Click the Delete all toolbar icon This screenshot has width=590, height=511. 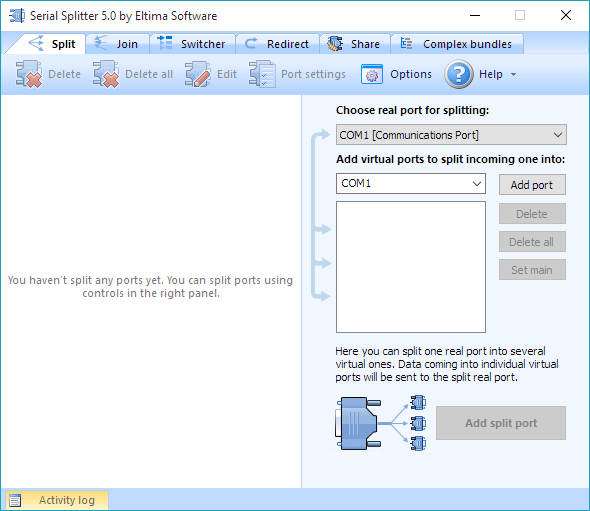[106, 74]
